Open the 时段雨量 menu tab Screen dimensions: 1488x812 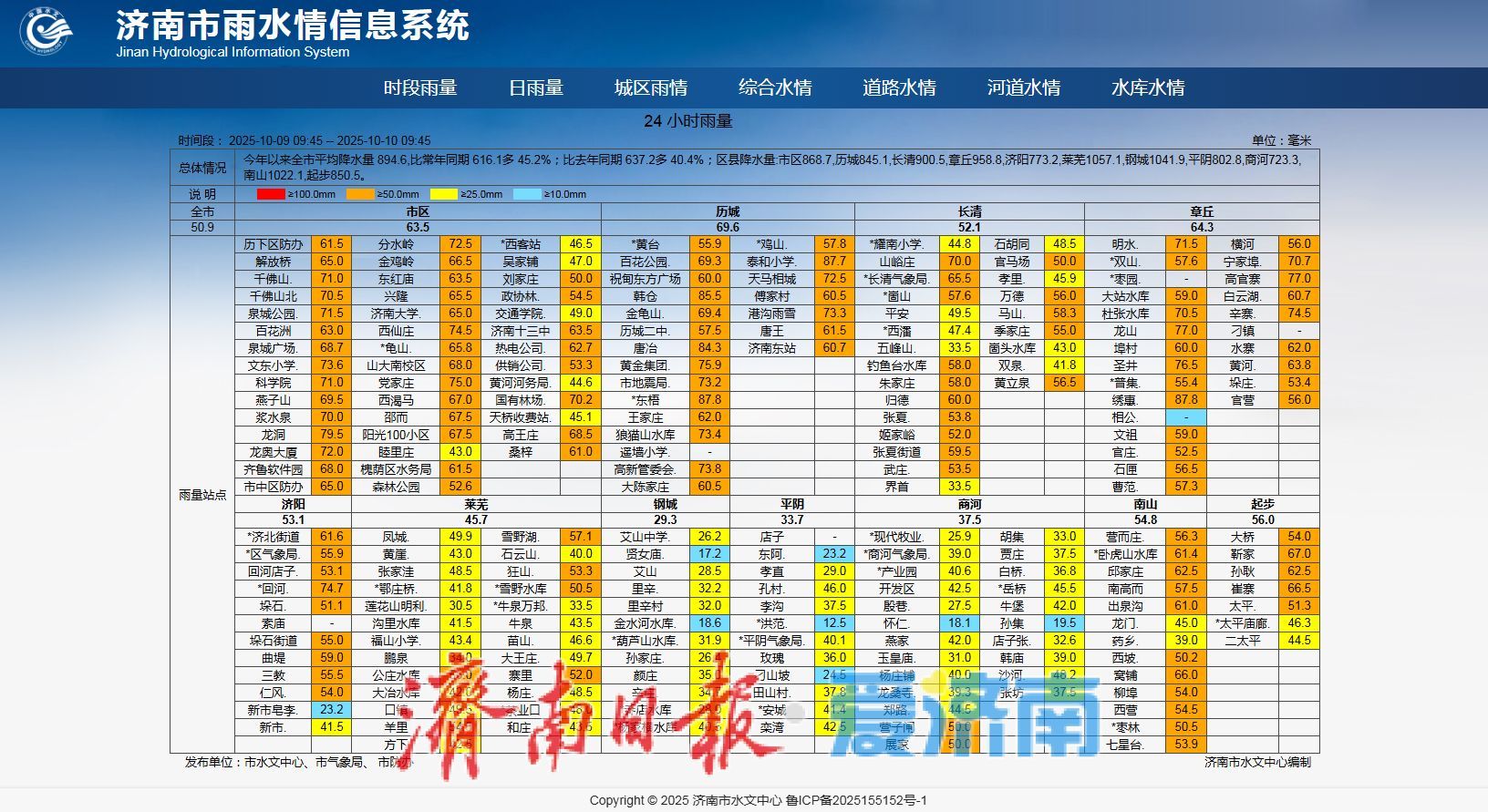tap(420, 87)
